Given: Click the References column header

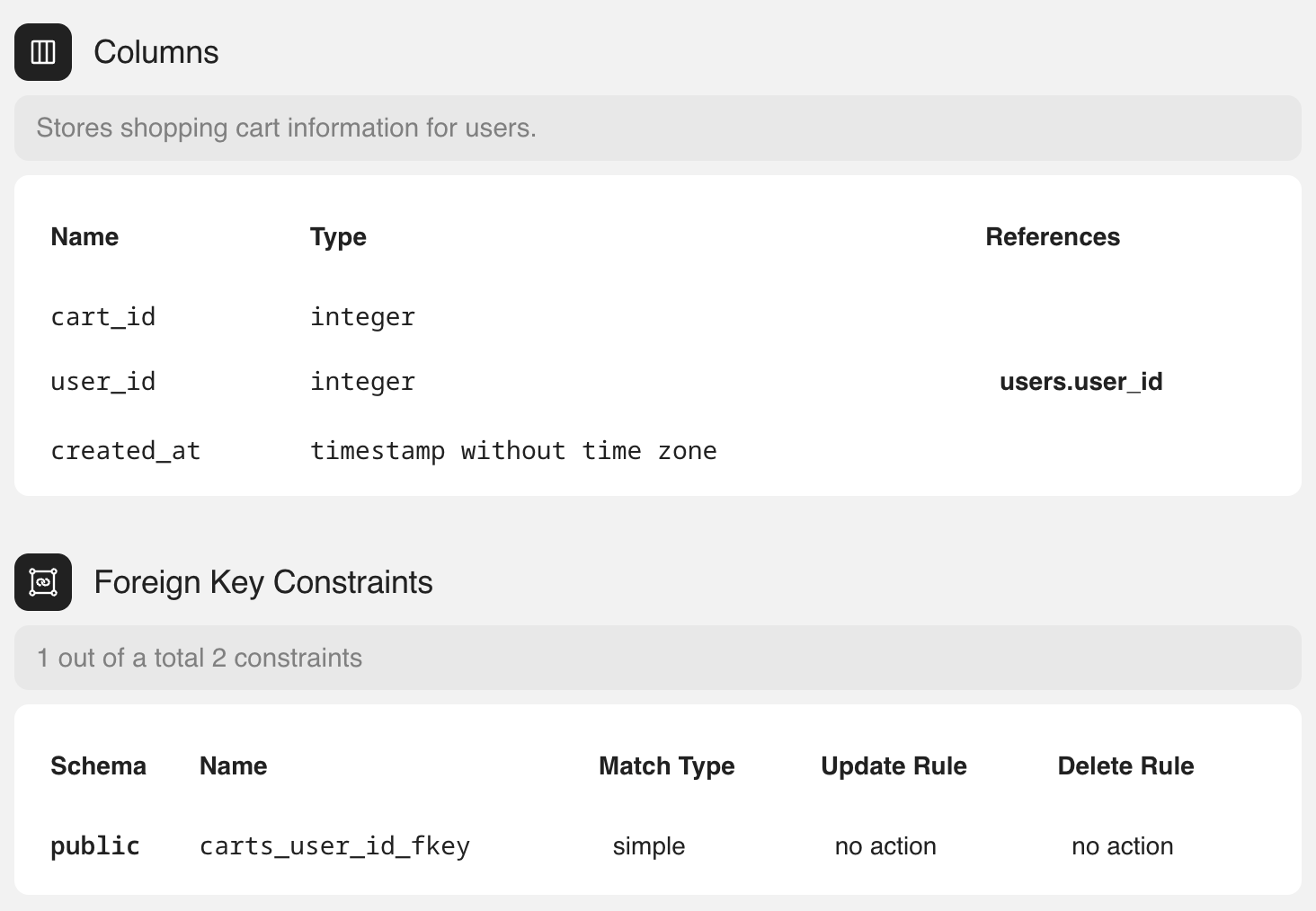Looking at the screenshot, I should (1052, 236).
